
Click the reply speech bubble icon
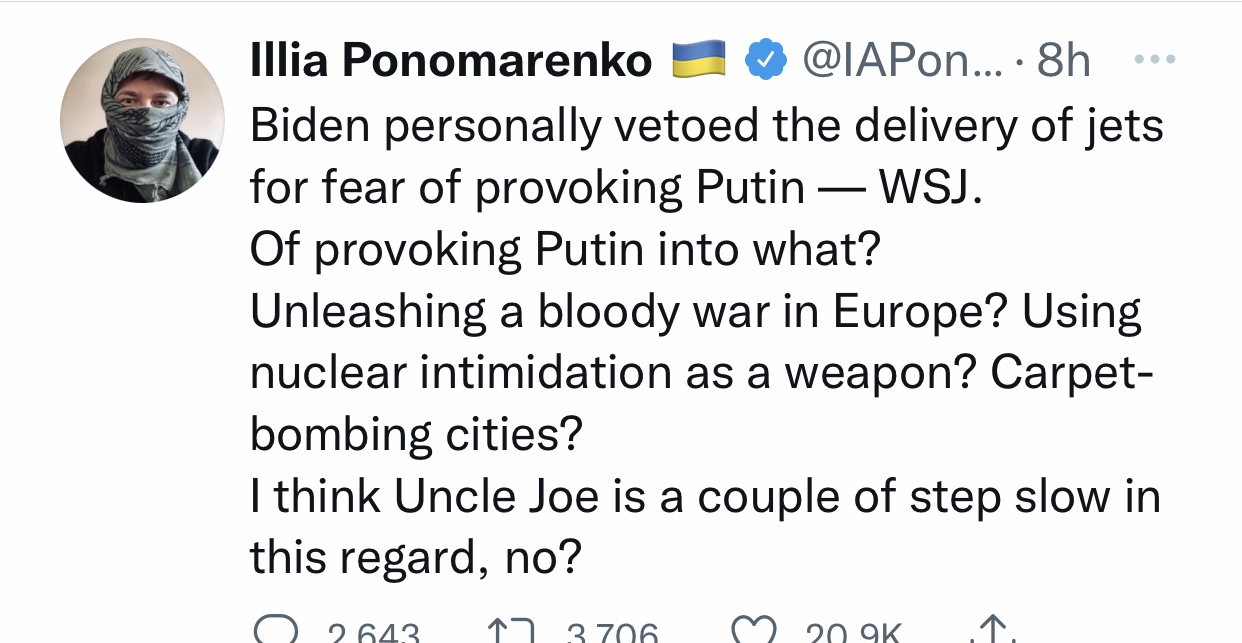[x=273, y=631]
